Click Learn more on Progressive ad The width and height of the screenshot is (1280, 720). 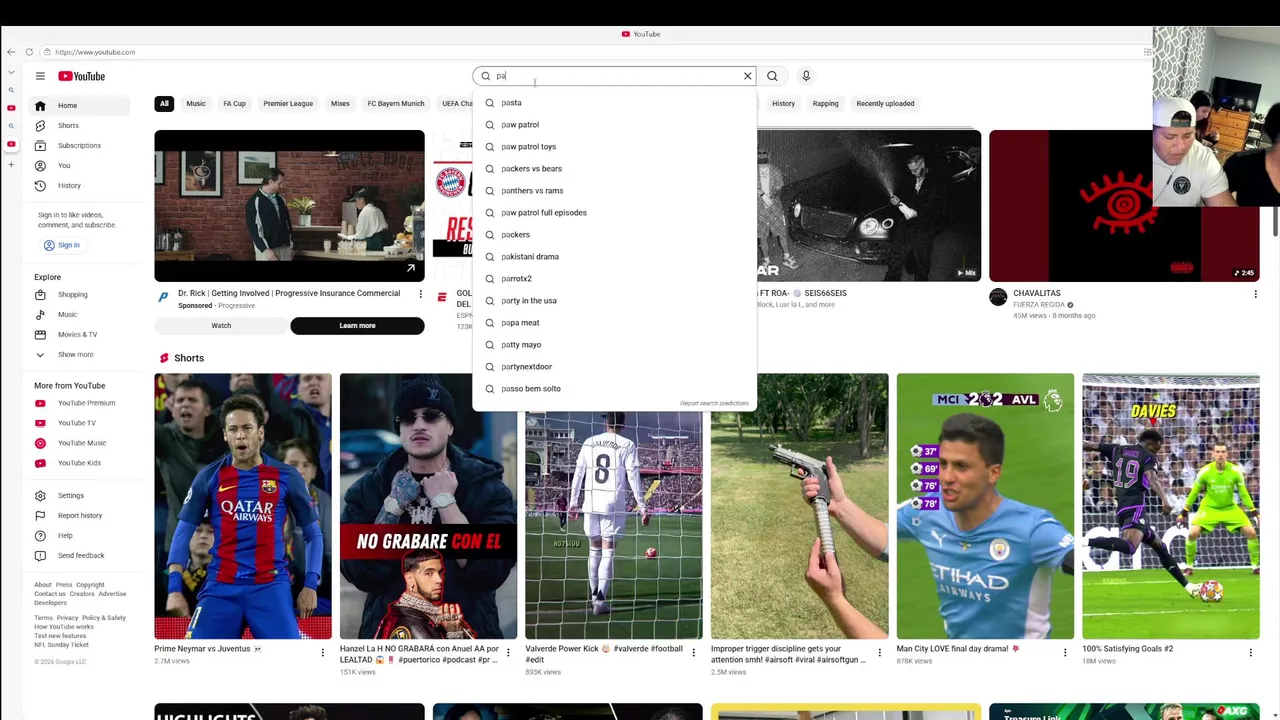tap(357, 325)
